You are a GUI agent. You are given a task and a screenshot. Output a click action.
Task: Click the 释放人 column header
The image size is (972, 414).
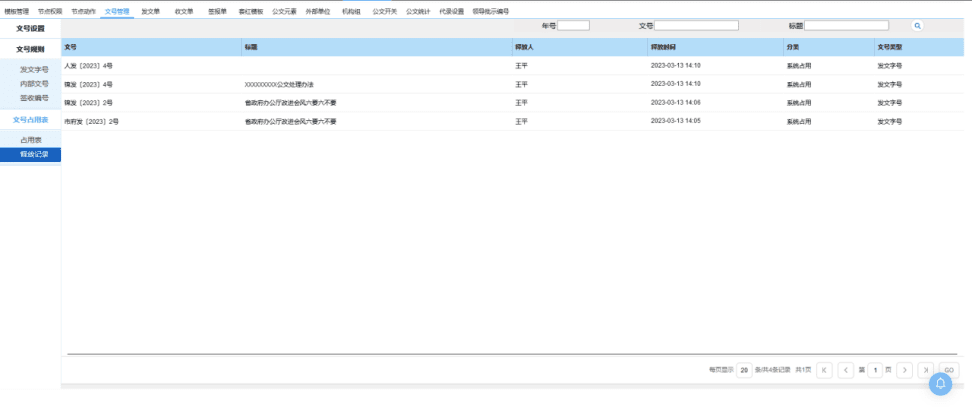[580, 47]
